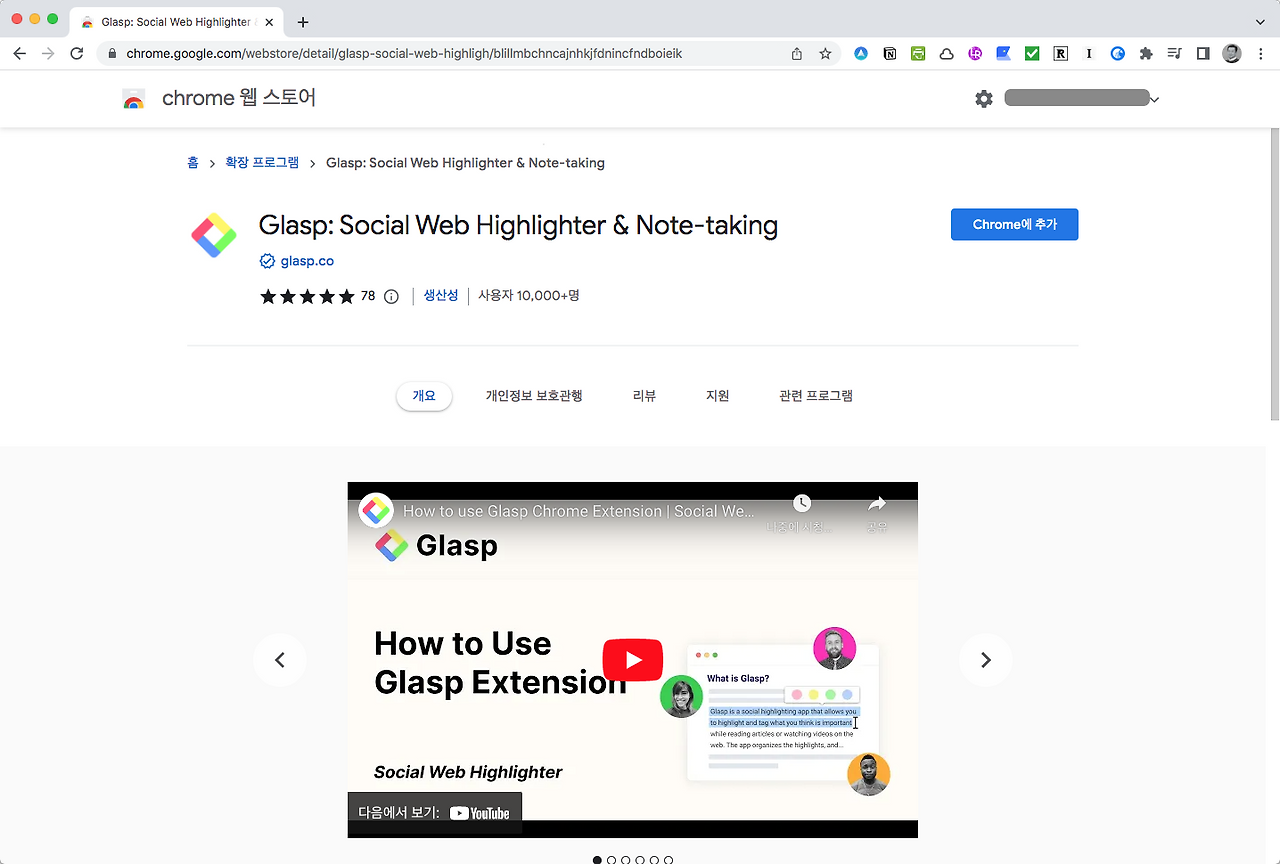Screen dimensions: 1280x864
Task: Open the 지원 tab
Action: 717,396
